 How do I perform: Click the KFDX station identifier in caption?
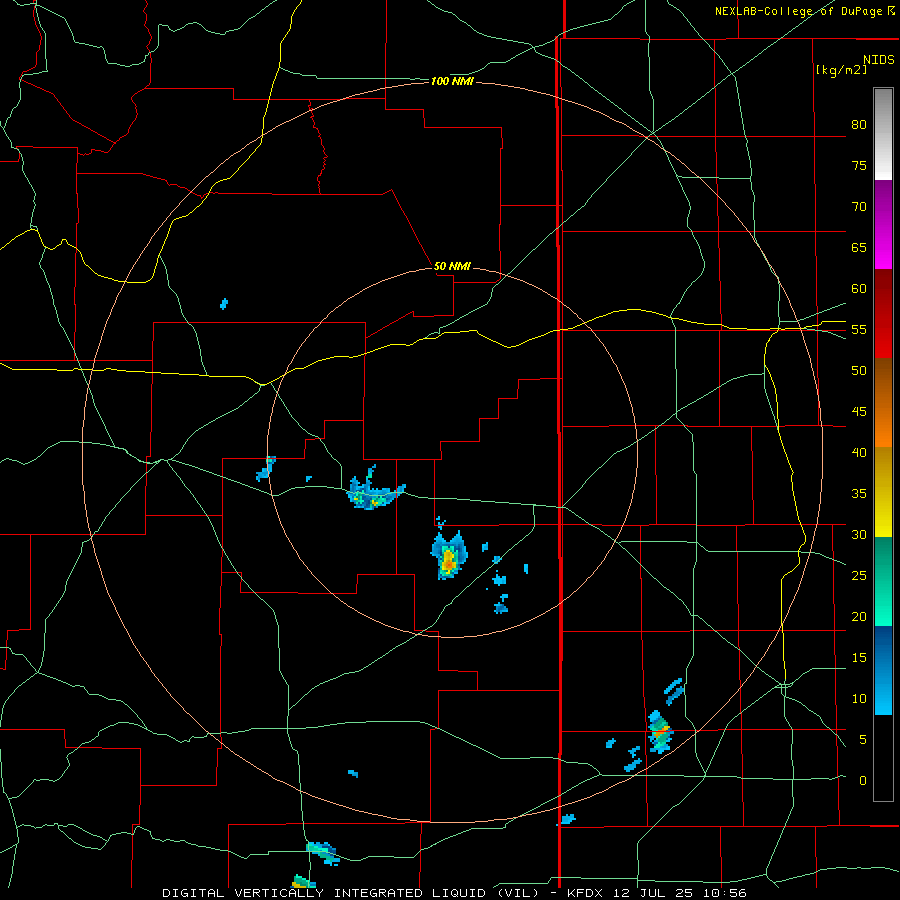pos(584,893)
